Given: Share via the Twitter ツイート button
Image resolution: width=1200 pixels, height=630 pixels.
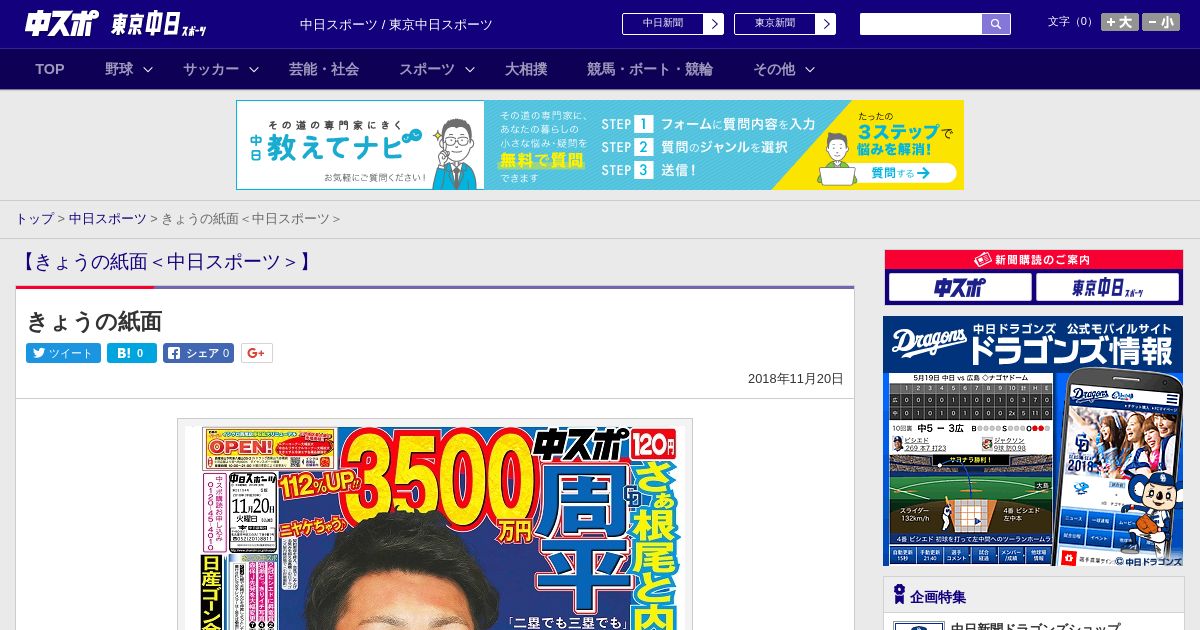Looking at the screenshot, I should [x=63, y=353].
